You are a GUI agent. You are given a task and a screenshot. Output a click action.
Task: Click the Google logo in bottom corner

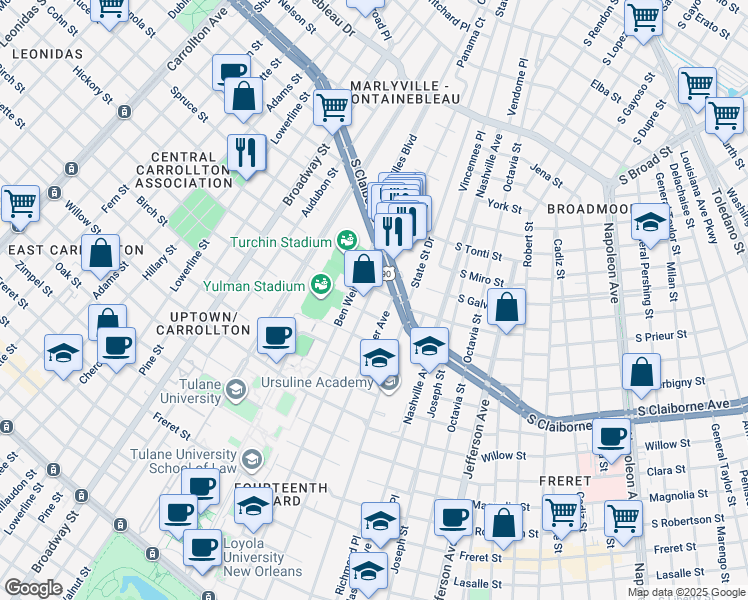tap(34, 588)
